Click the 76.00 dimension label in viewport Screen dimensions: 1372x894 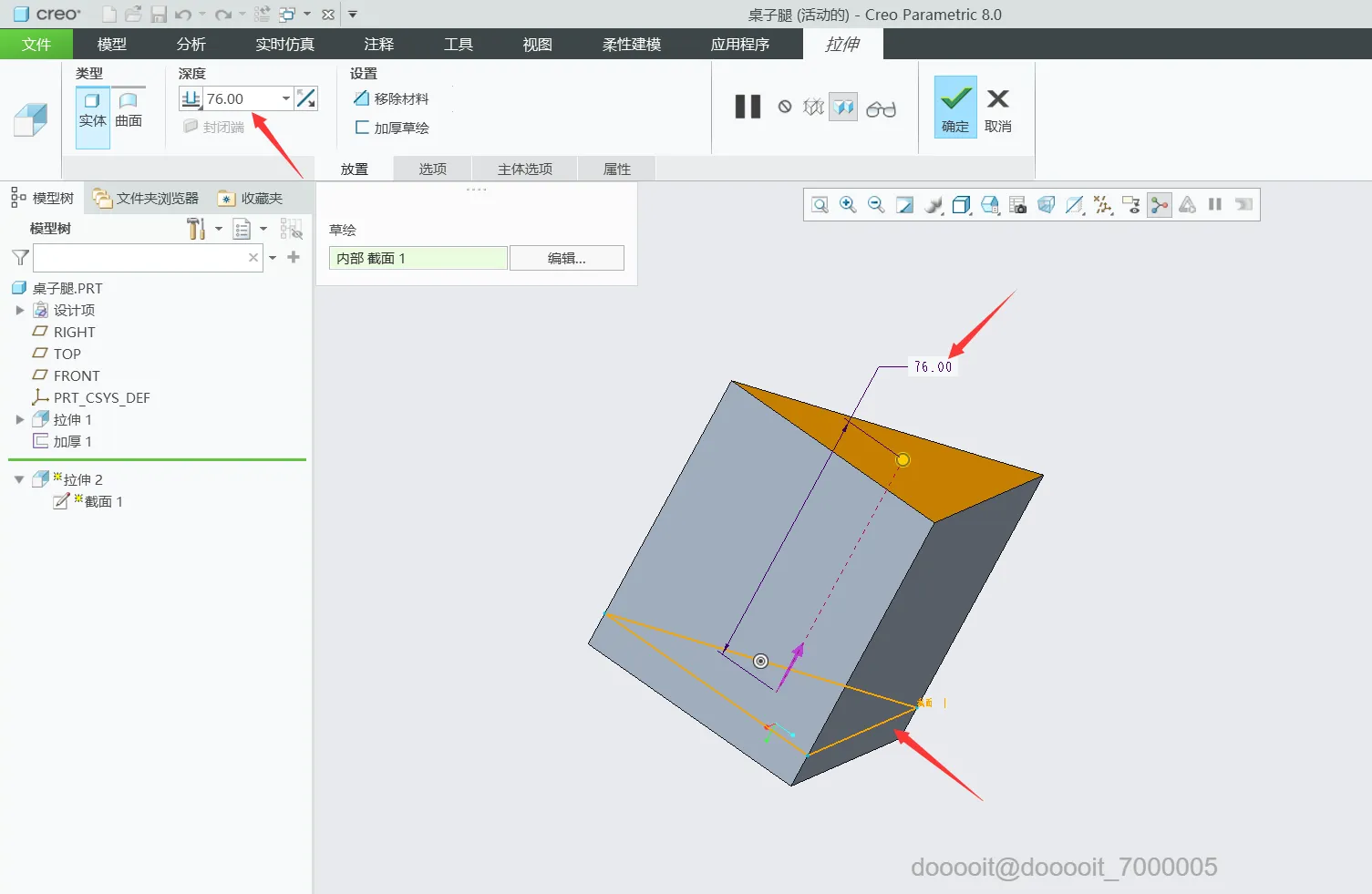pyautogui.click(x=933, y=366)
